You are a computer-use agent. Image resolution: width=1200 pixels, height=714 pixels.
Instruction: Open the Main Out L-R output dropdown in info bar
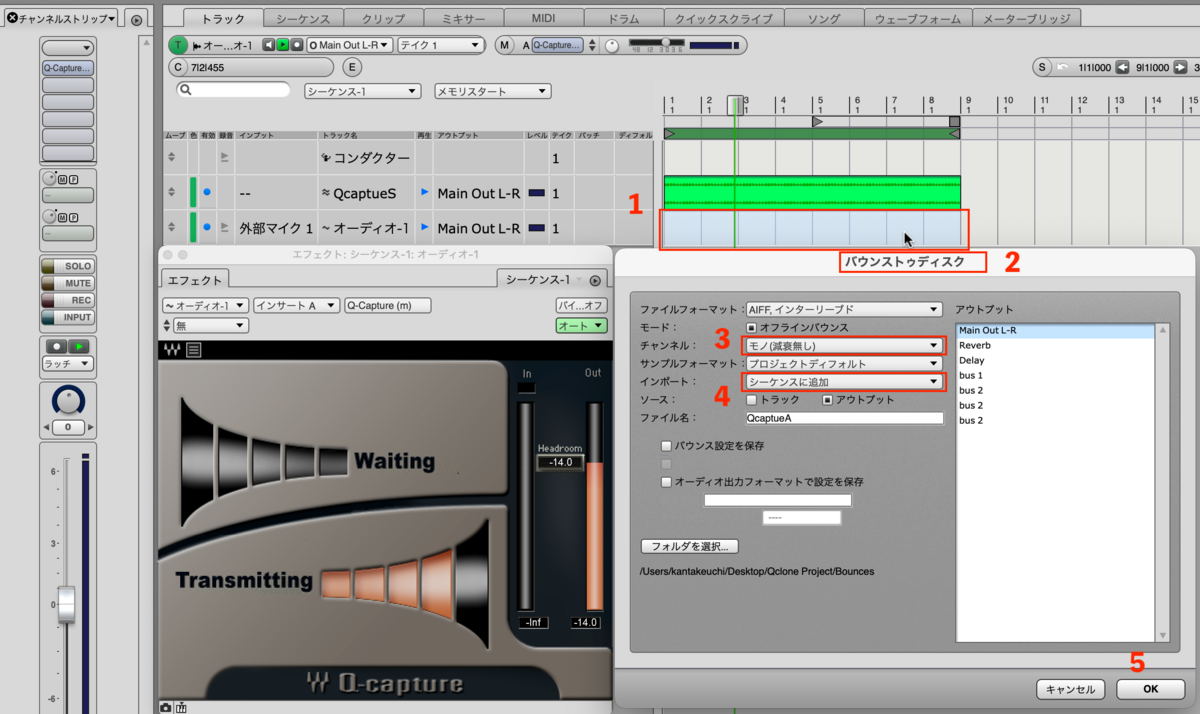pyautogui.click(x=350, y=45)
